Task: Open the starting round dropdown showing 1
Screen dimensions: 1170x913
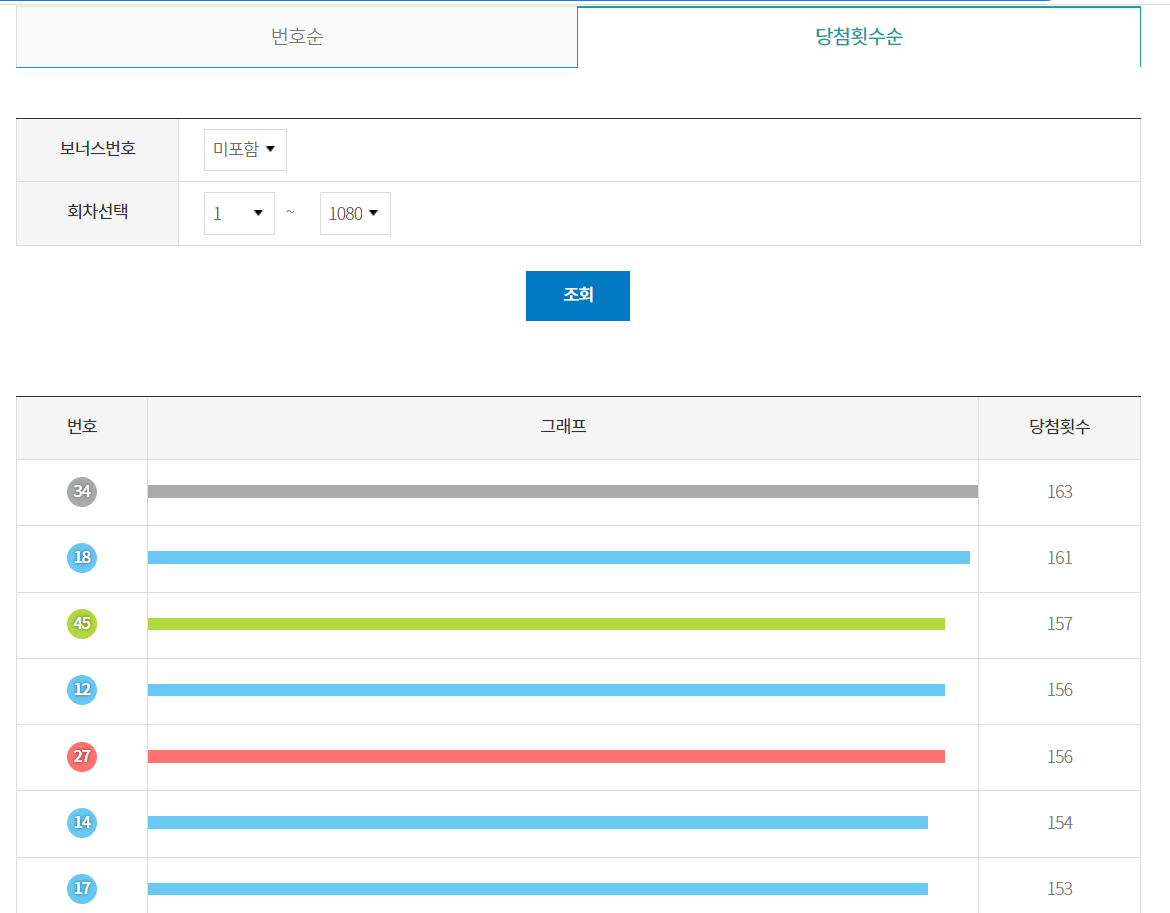Action: [238, 213]
